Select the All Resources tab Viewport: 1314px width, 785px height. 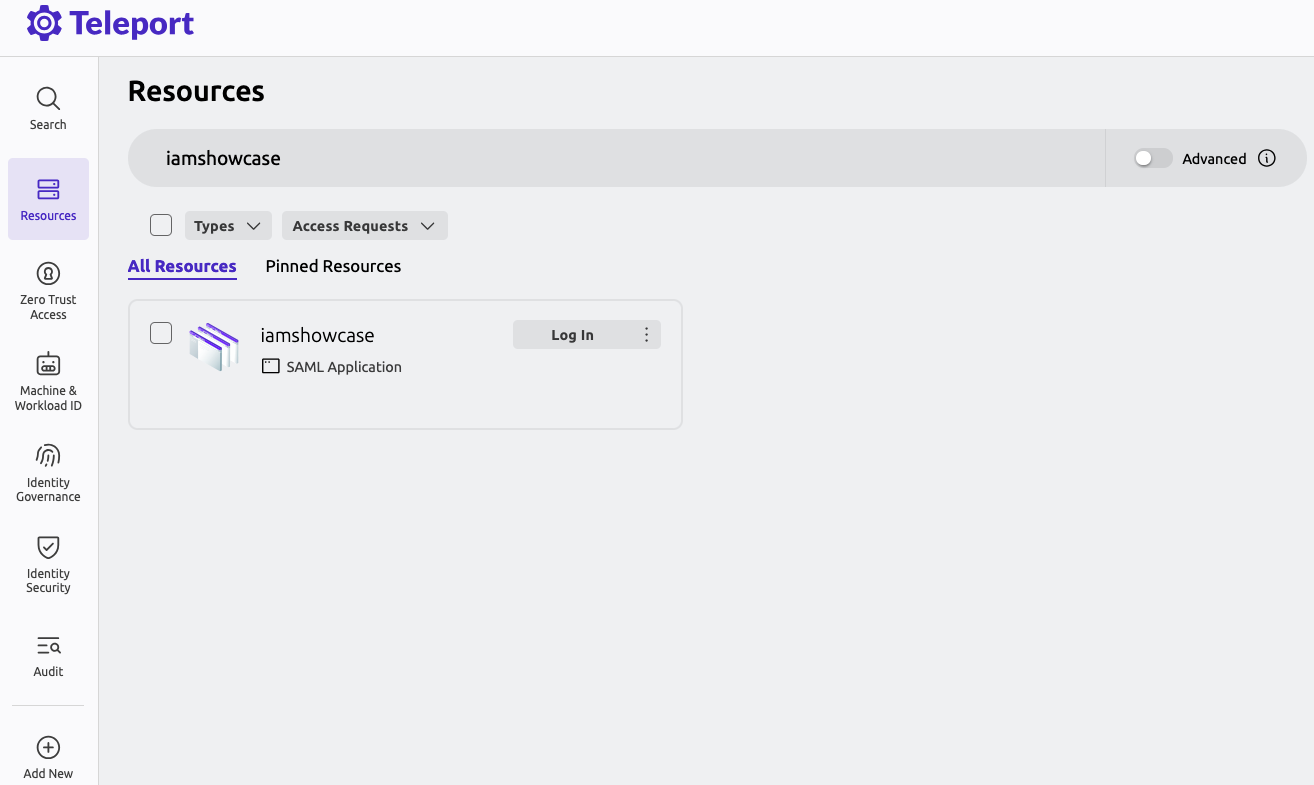coord(181,266)
